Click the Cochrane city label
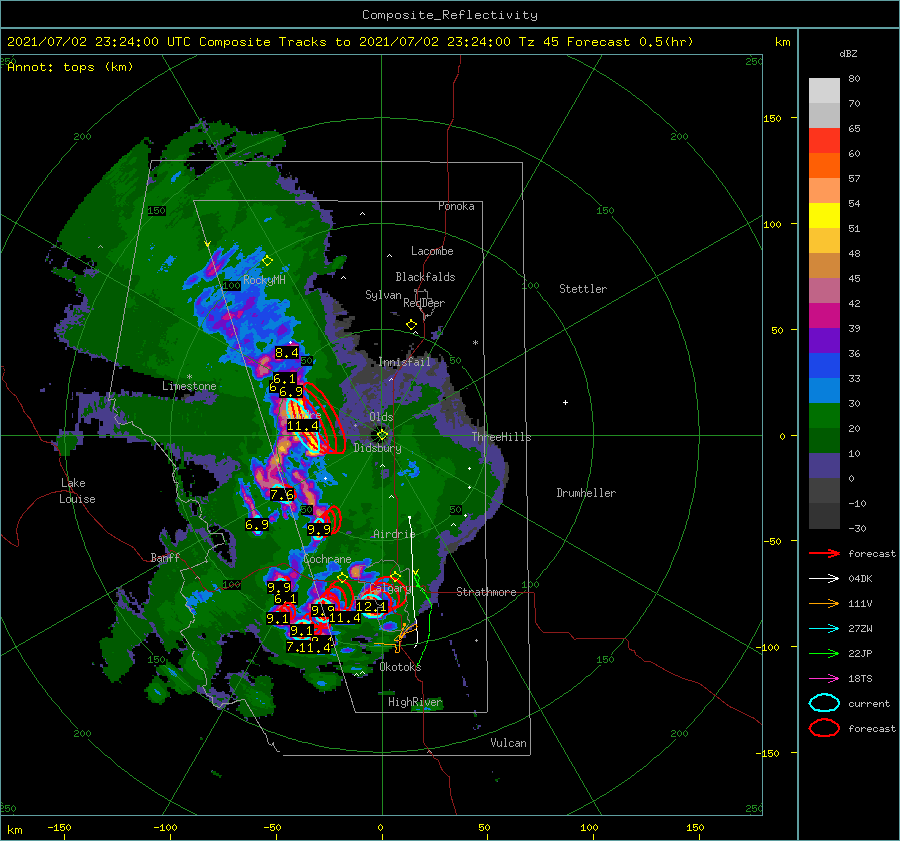This screenshot has height=841, width=900. 327,559
